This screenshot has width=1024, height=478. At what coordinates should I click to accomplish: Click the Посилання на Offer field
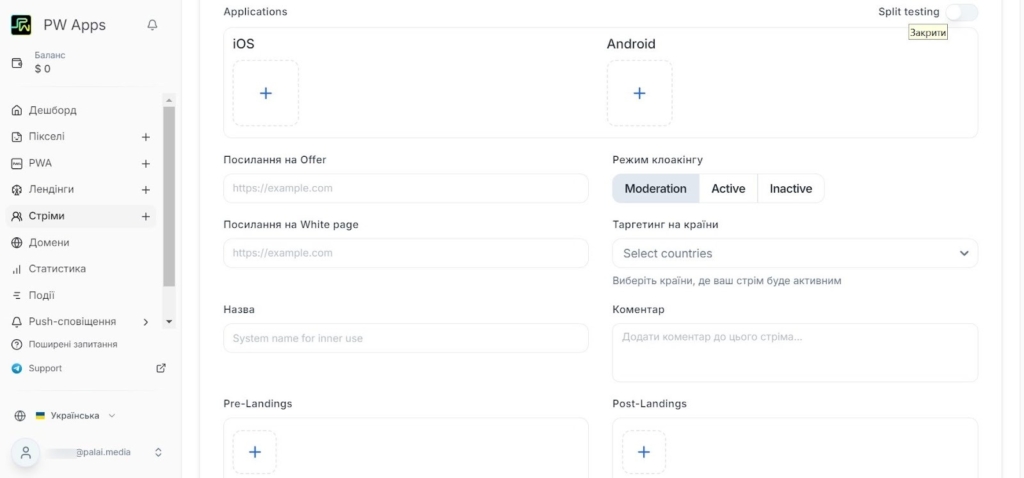coord(406,188)
